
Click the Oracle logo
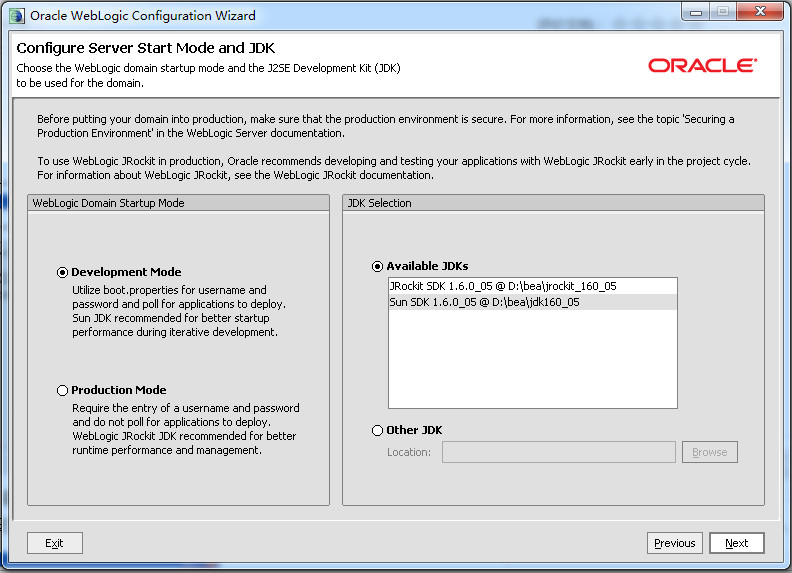pos(703,65)
